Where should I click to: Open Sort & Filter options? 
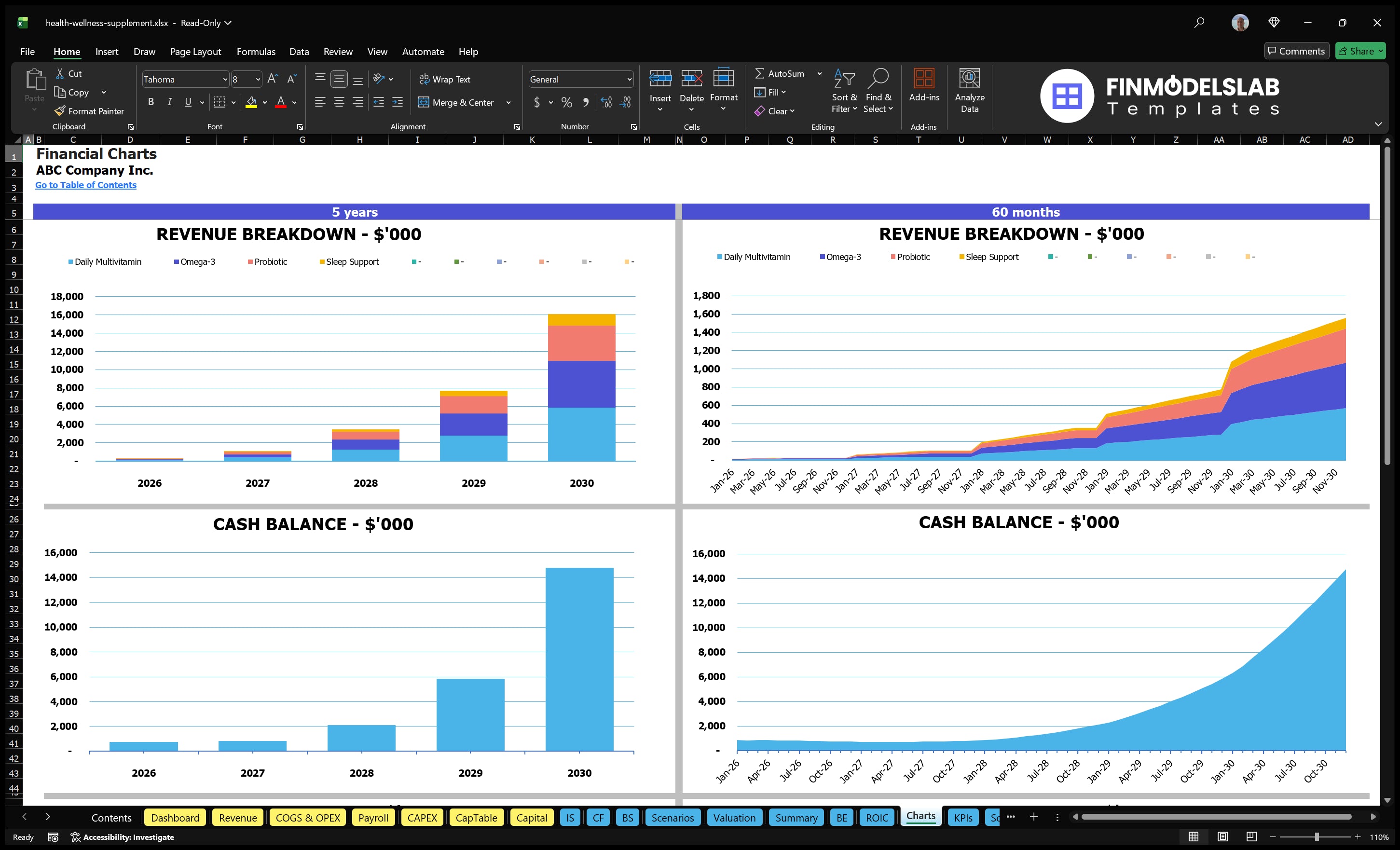pyautogui.click(x=844, y=91)
